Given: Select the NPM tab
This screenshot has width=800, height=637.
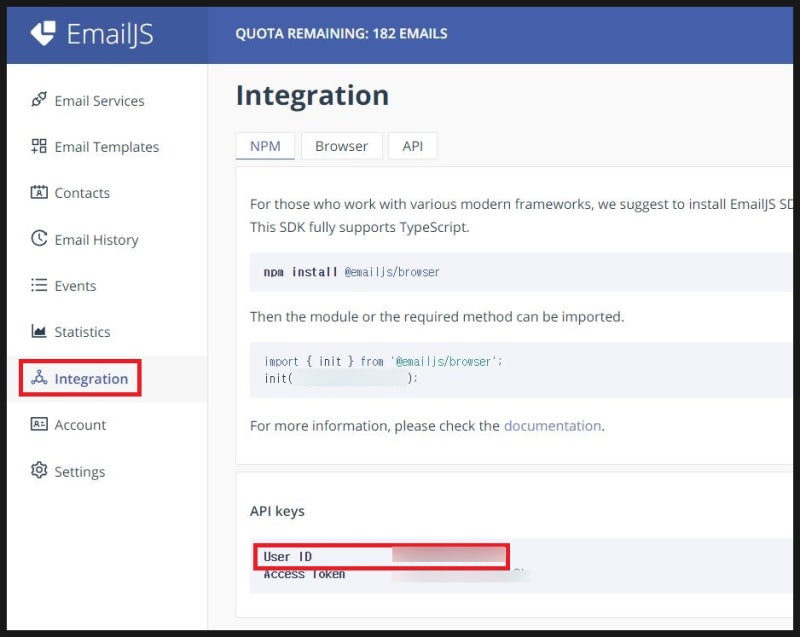Looking at the screenshot, I should coord(264,145).
